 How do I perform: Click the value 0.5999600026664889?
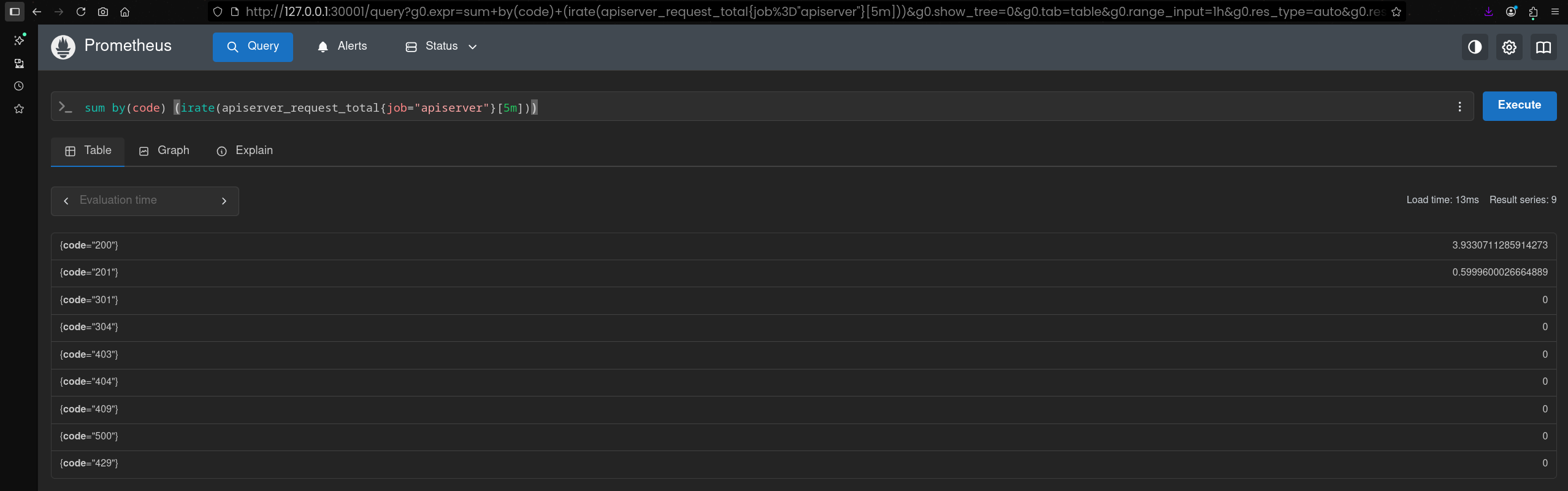click(1499, 273)
